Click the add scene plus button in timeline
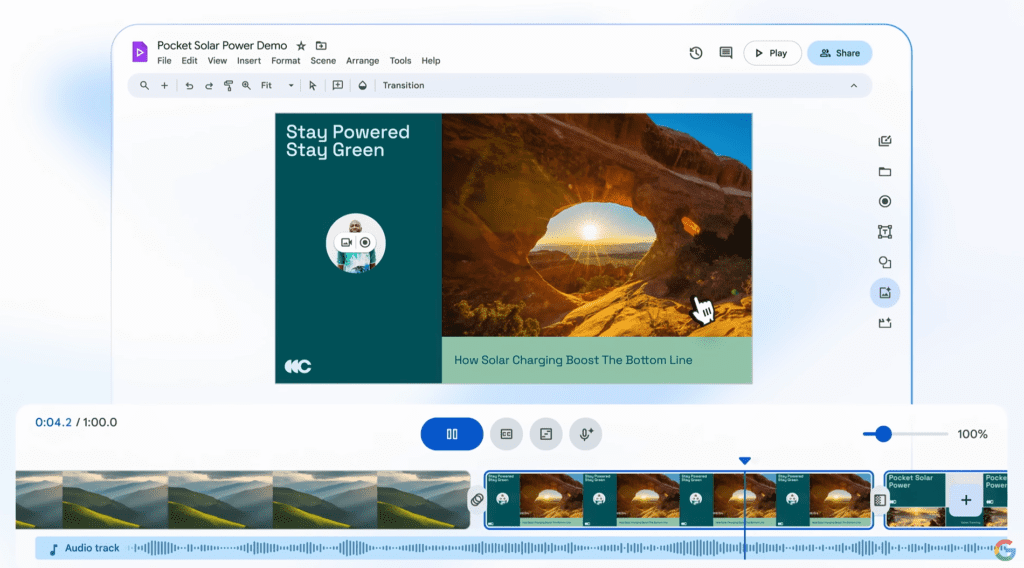Screen dimensions: 1024x568 (x=965, y=500)
